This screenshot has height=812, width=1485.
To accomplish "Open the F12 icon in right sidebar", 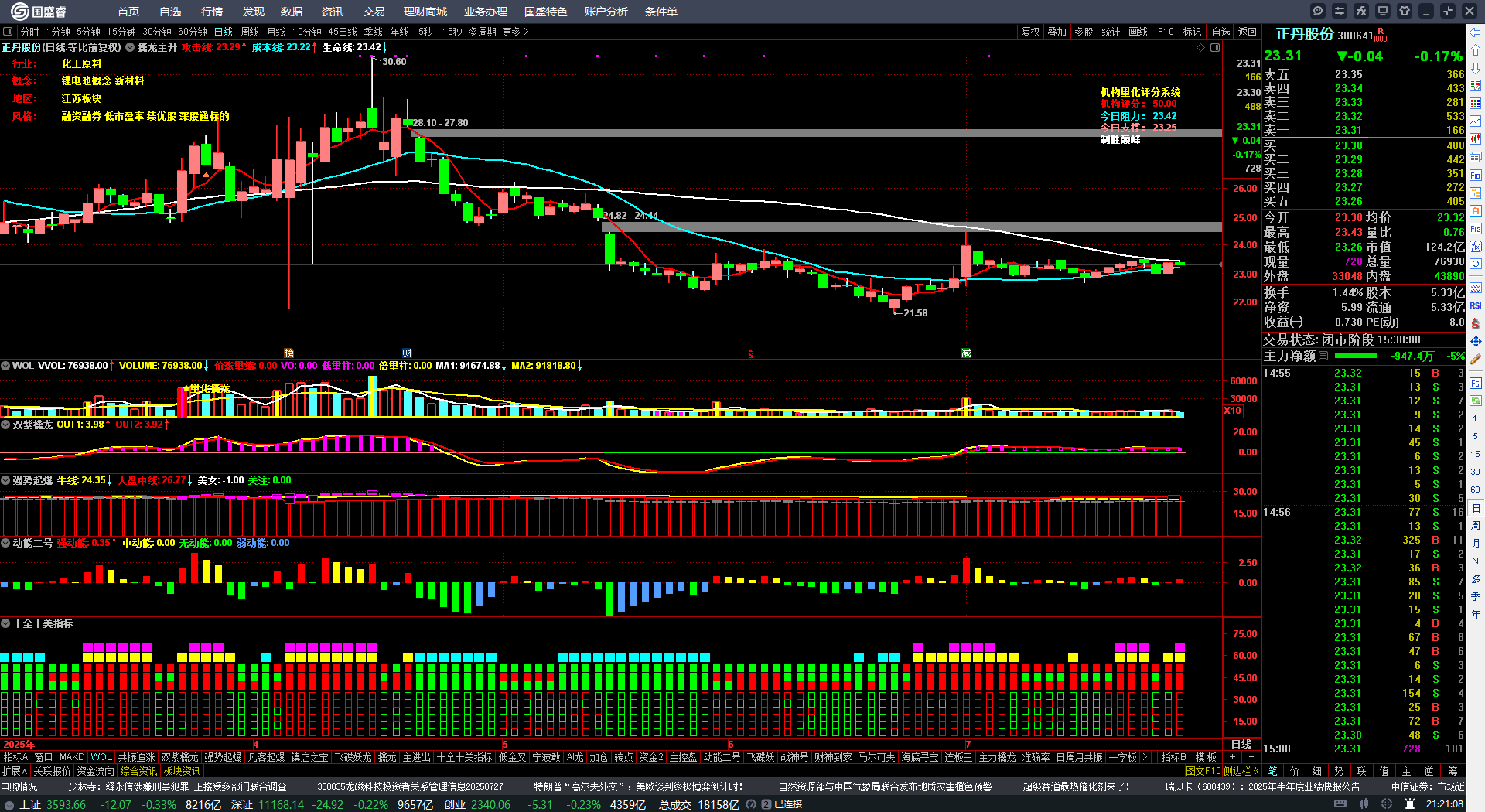I will [1476, 229].
